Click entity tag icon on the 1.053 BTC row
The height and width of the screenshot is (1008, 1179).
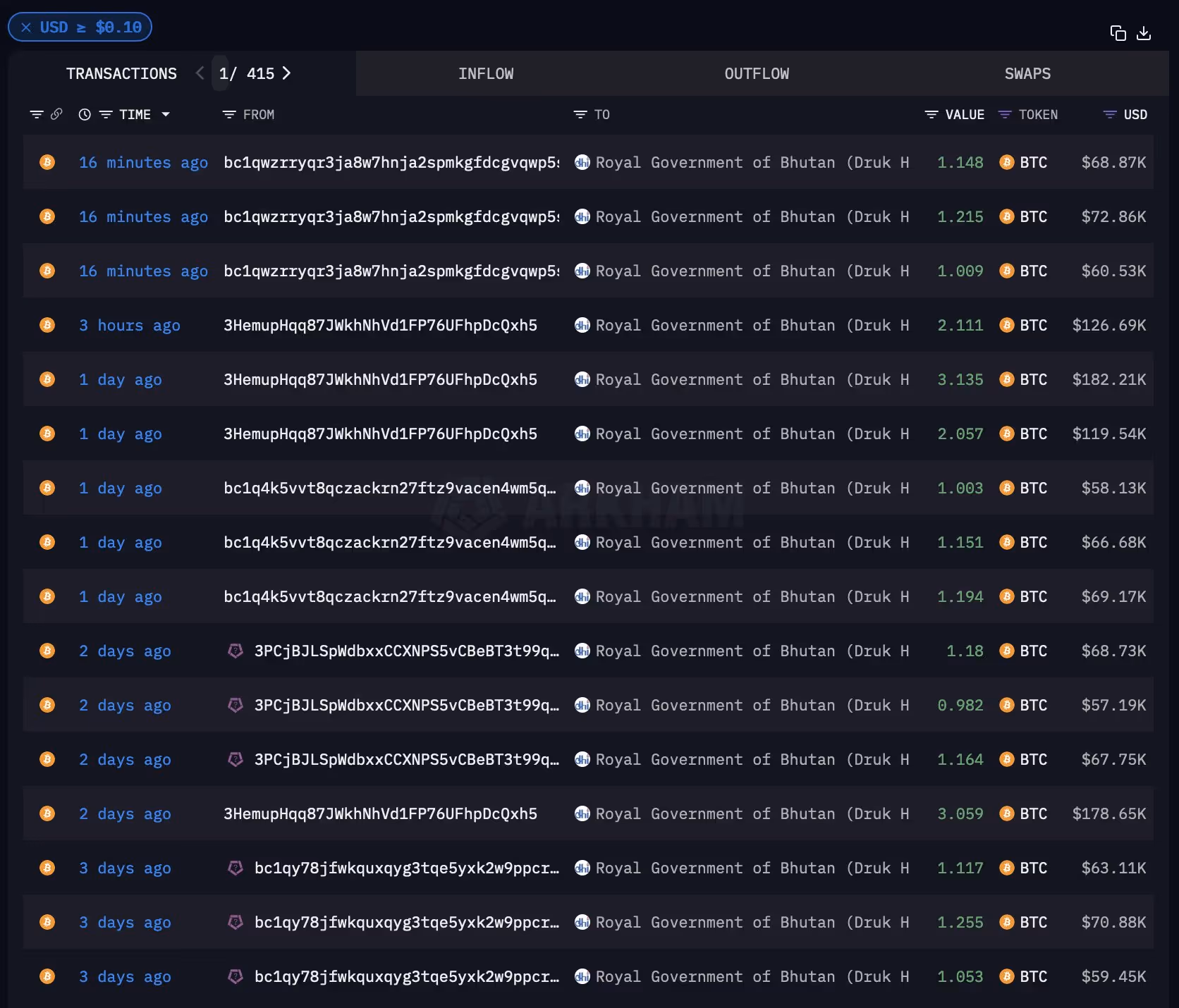pyautogui.click(x=236, y=976)
